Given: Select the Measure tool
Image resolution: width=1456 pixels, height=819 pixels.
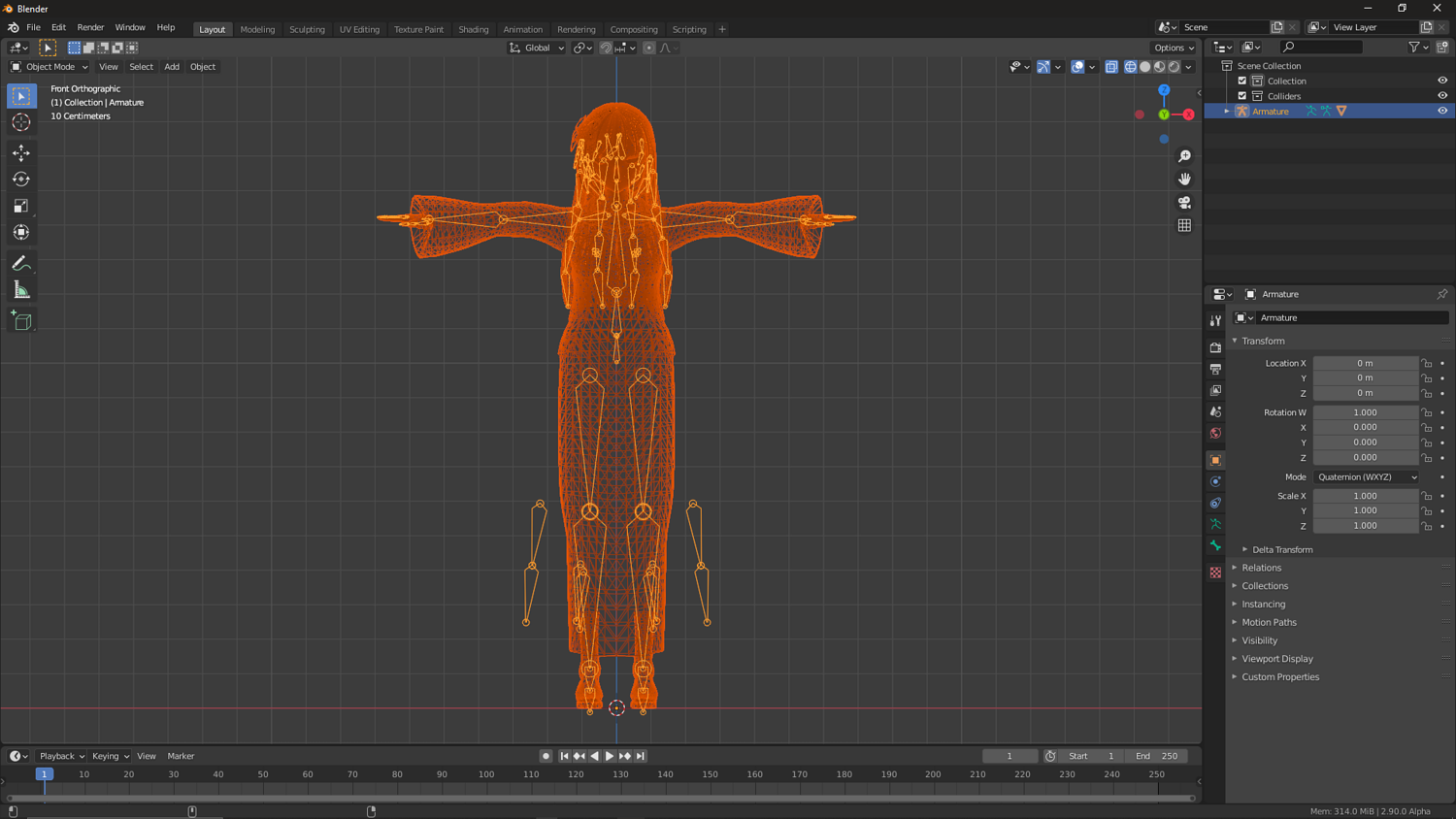Looking at the screenshot, I should coord(21,290).
